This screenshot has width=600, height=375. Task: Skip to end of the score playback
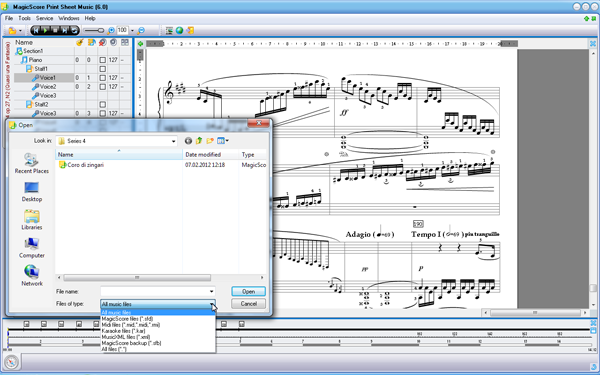(x=65, y=30)
